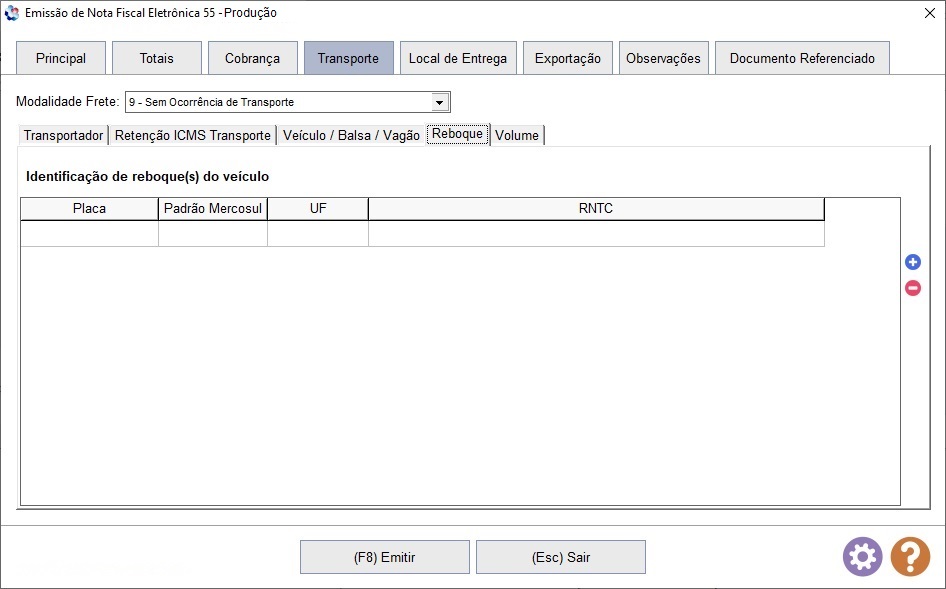
Task: Expand the Modalidade Frete dropdown
Action: point(439,102)
